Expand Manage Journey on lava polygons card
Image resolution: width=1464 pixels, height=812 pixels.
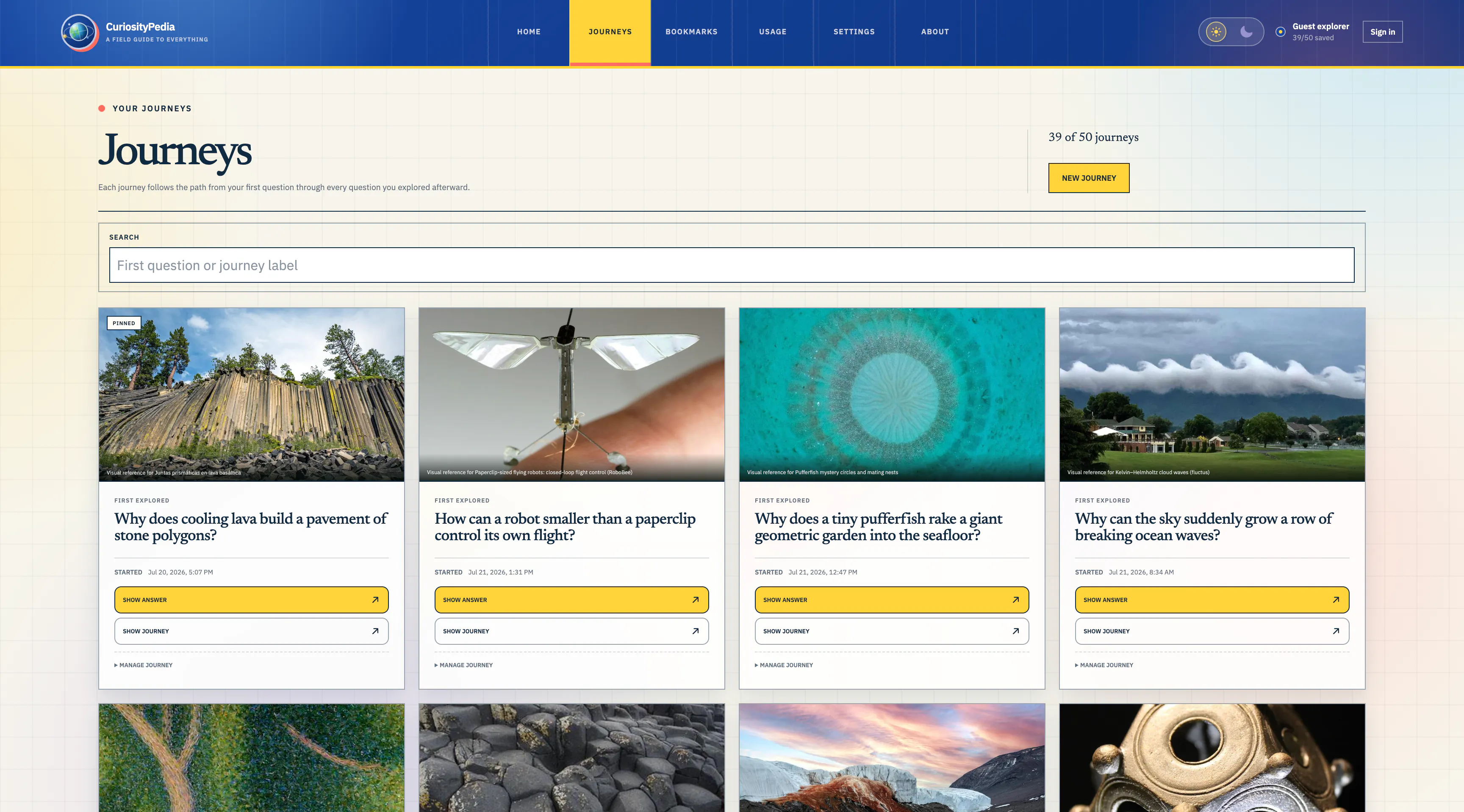click(x=143, y=665)
